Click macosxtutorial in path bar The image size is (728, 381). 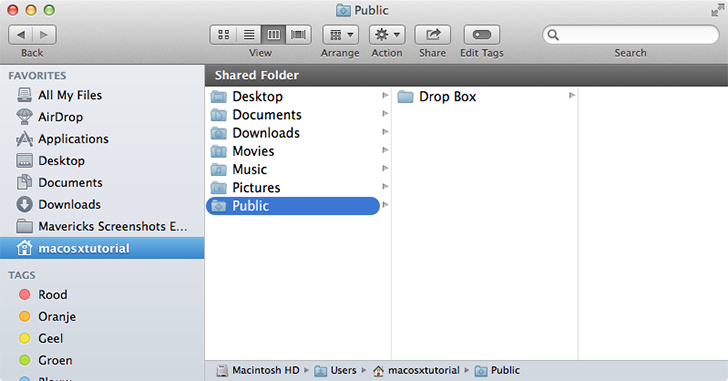click(x=416, y=370)
